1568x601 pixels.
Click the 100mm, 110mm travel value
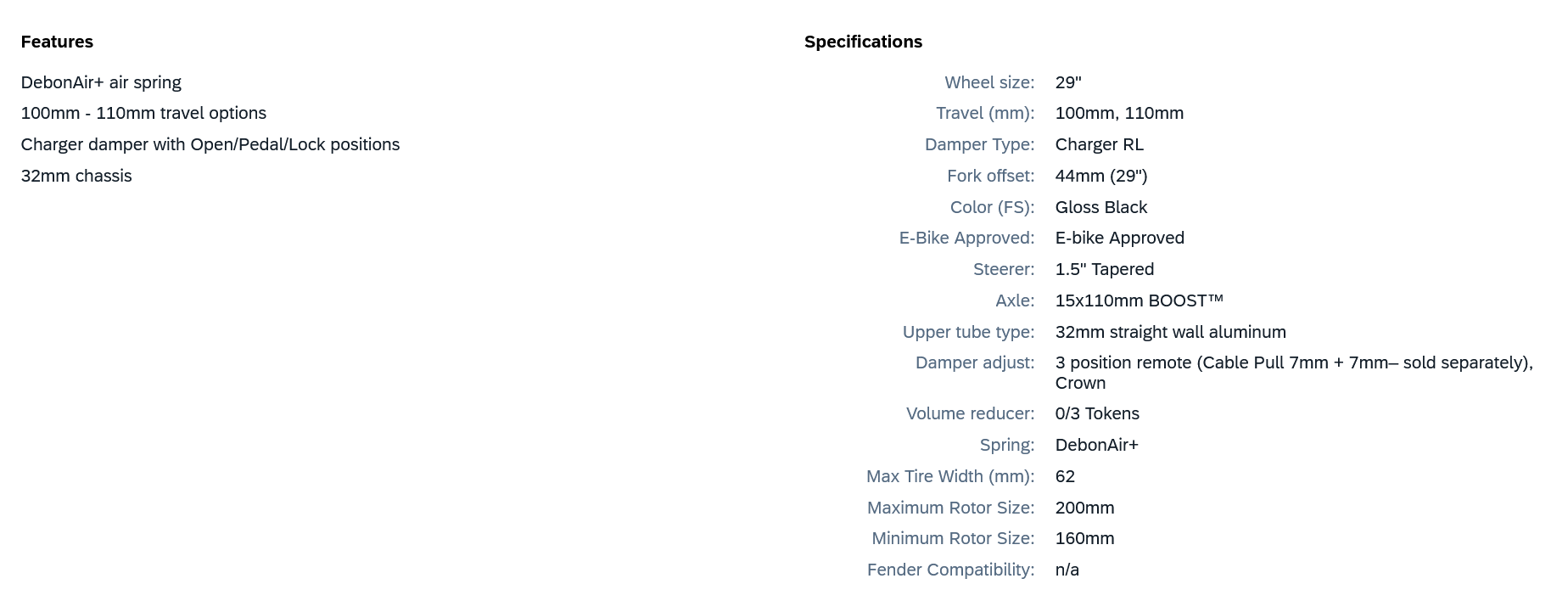tap(1119, 113)
